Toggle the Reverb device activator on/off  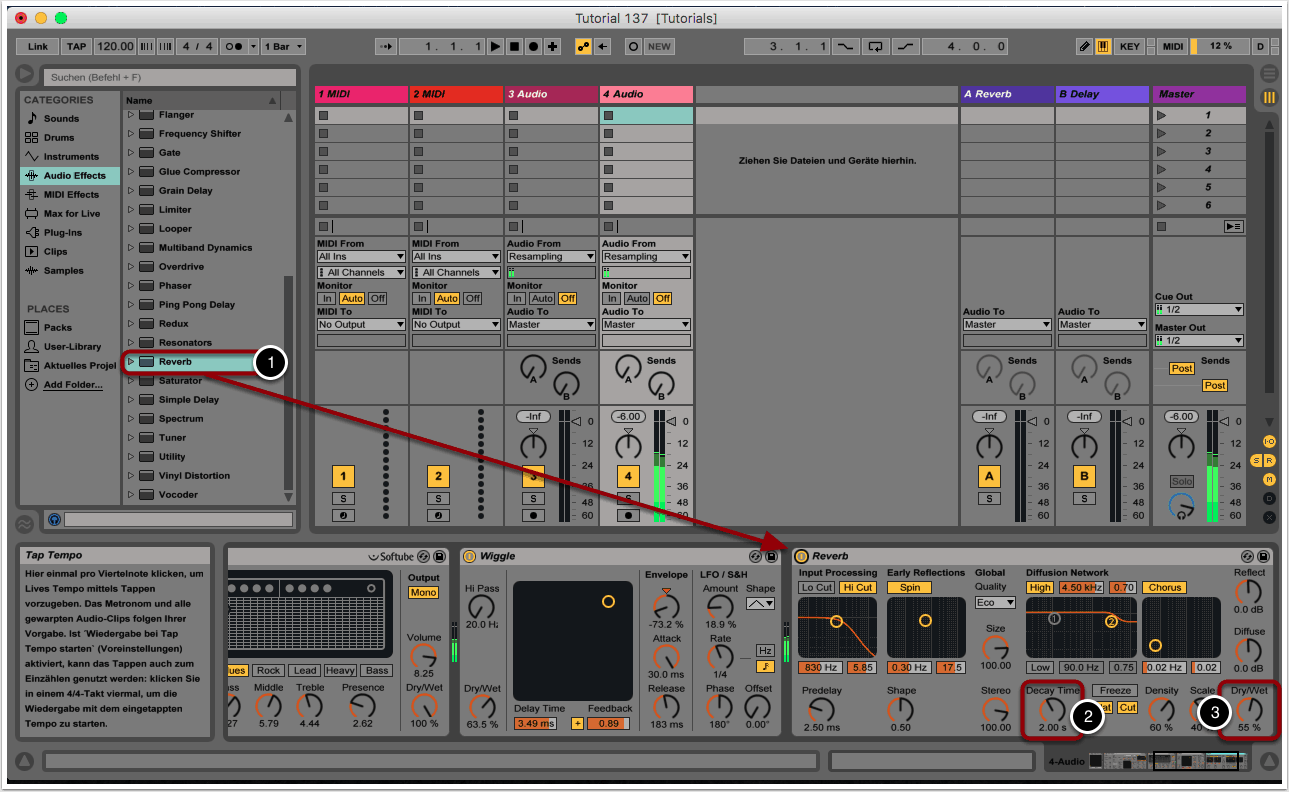[x=801, y=556]
